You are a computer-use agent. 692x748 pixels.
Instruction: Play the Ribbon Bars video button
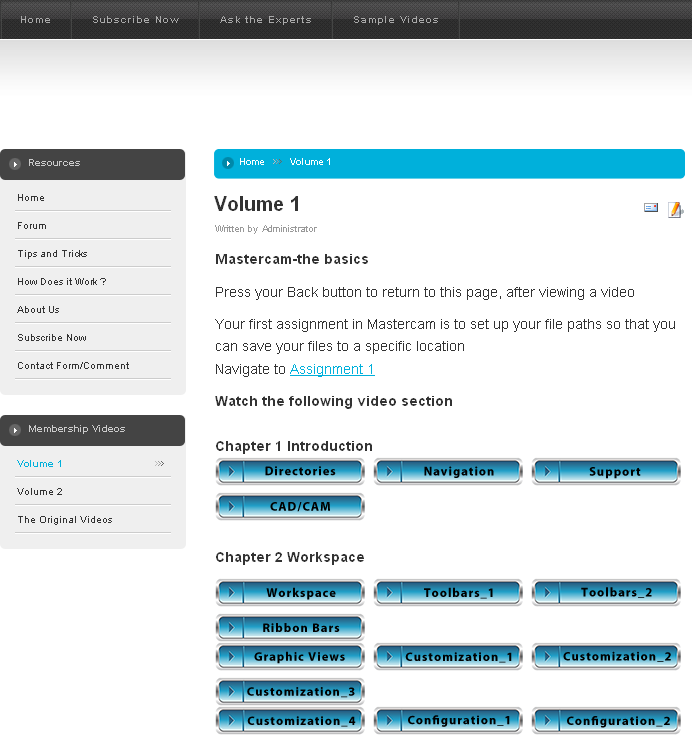click(x=290, y=627)
